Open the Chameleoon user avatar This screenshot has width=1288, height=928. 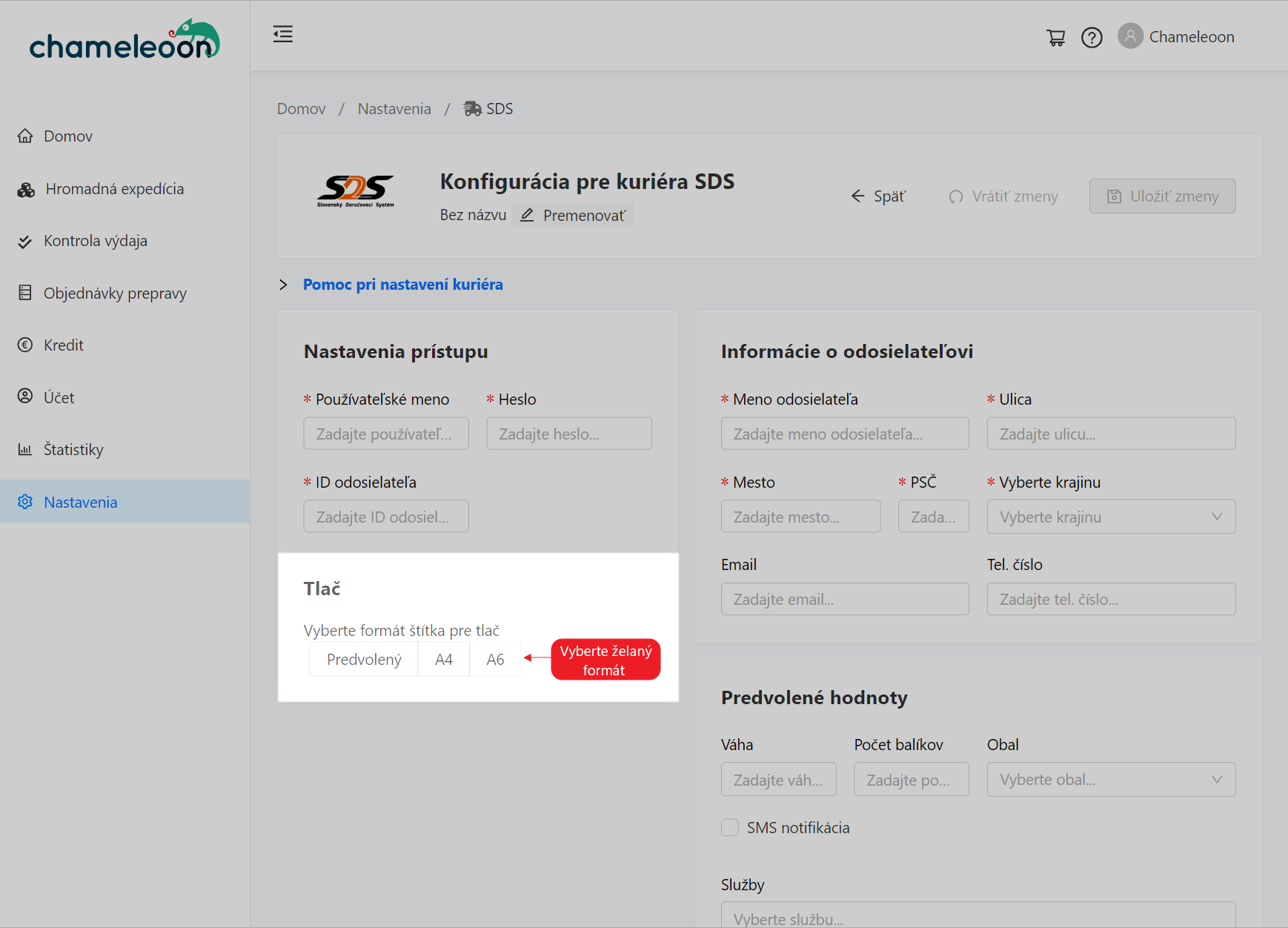point(1130,36)
